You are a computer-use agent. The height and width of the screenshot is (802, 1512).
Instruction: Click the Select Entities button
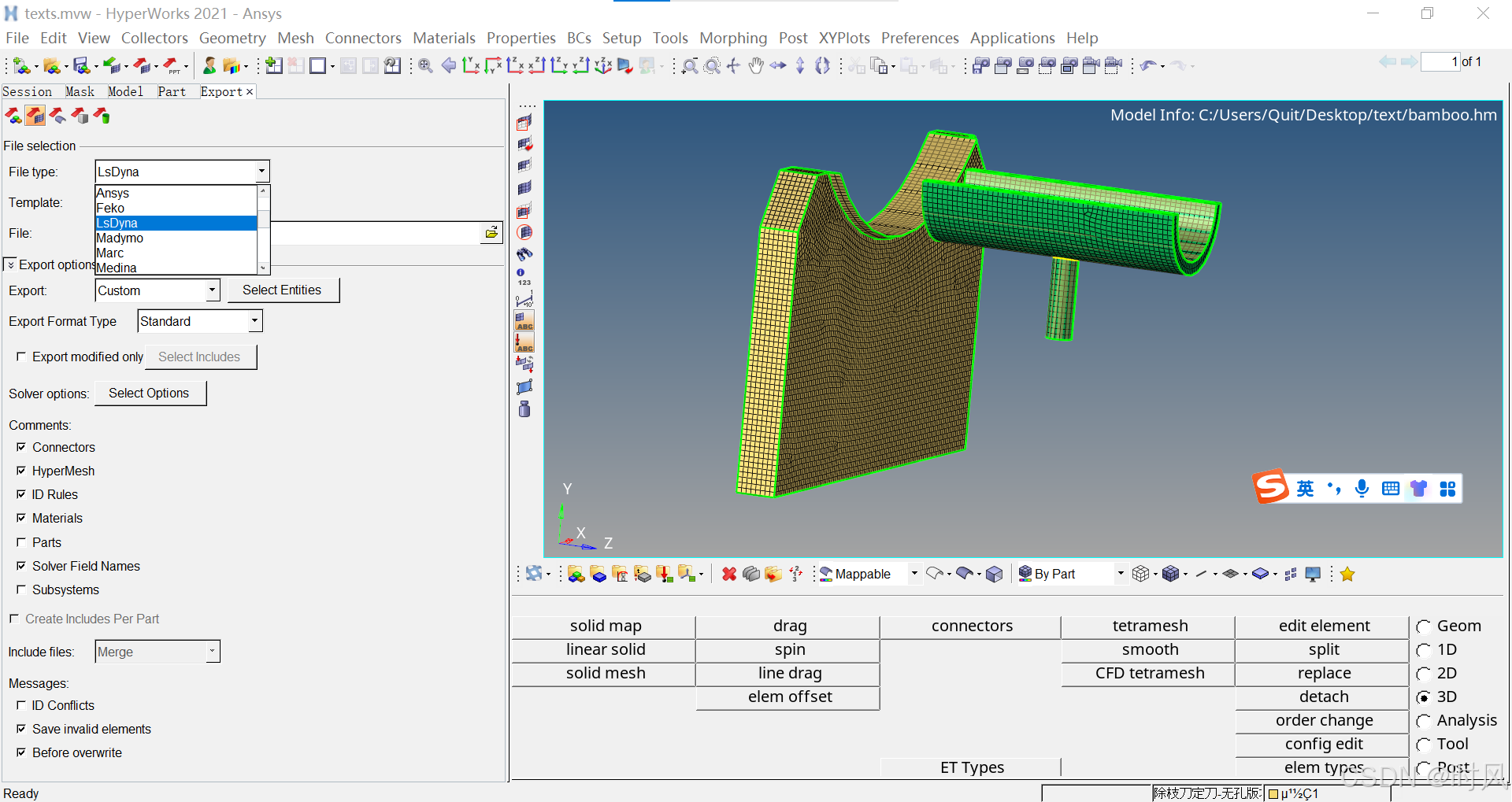tap(282, 290)
